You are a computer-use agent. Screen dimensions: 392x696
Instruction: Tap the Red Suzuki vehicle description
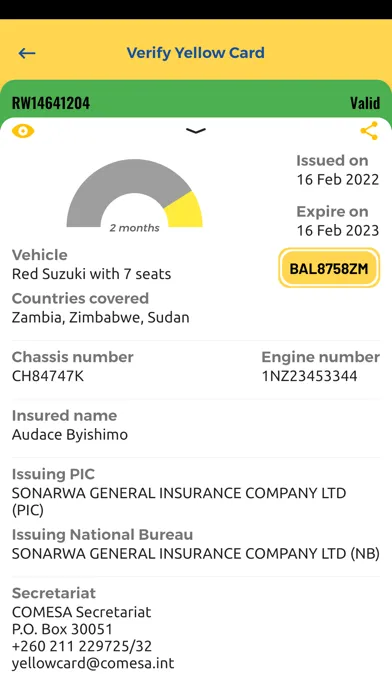coord(91,274)
